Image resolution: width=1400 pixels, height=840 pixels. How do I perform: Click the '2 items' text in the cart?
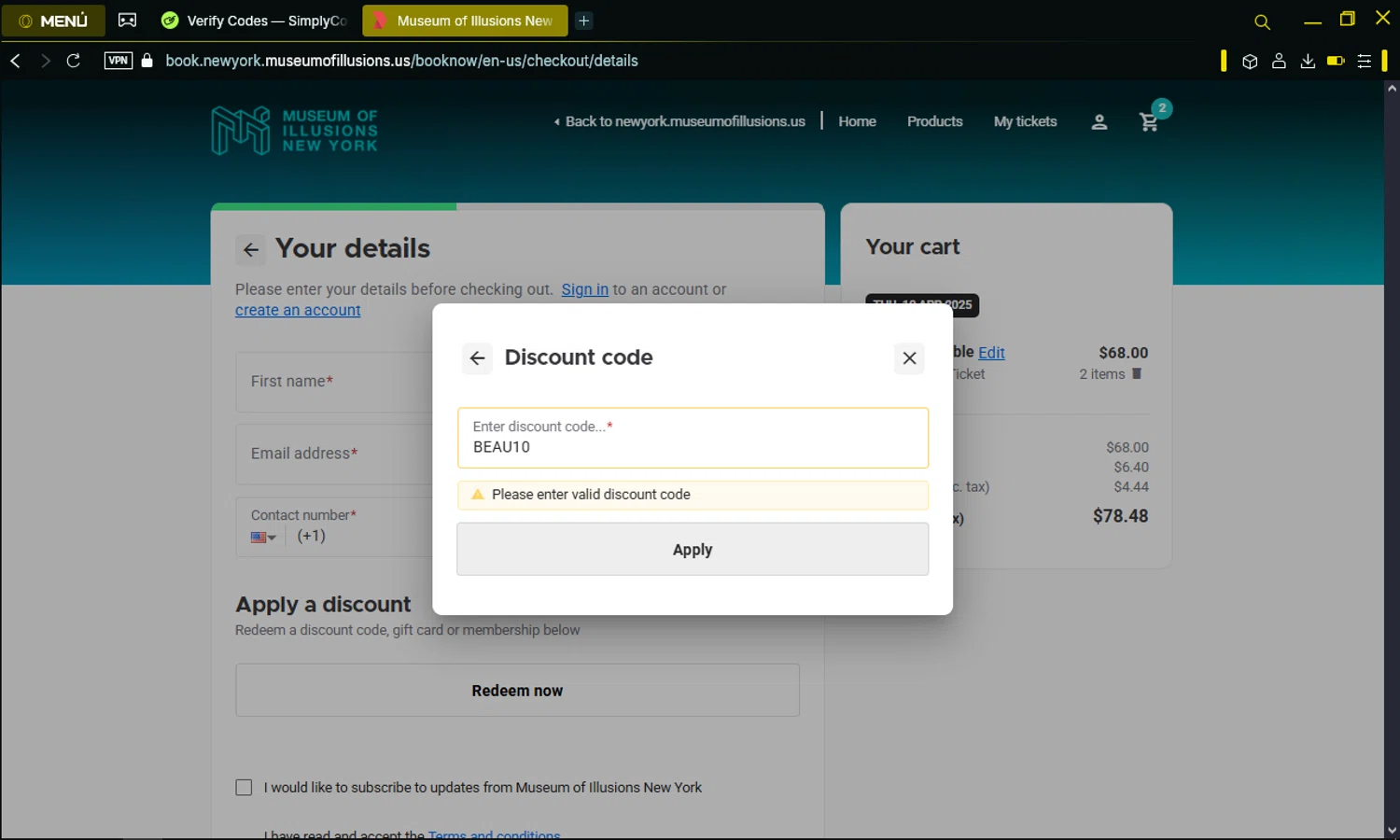[x=1102, y=374]
